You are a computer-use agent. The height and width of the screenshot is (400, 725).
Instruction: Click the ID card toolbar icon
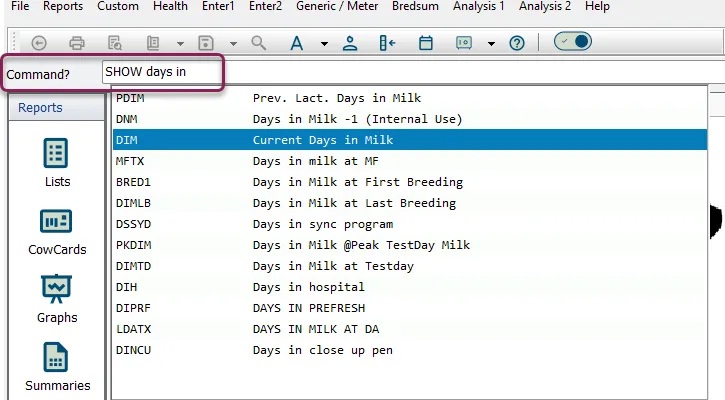point(464,43)
